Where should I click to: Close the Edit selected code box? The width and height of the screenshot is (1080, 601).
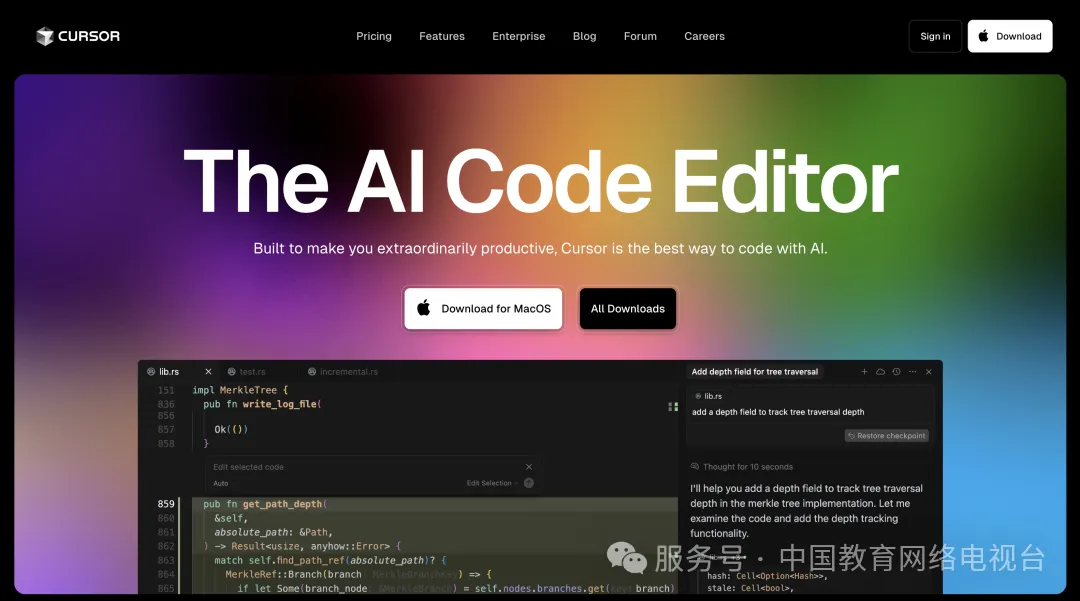(528, 467)
